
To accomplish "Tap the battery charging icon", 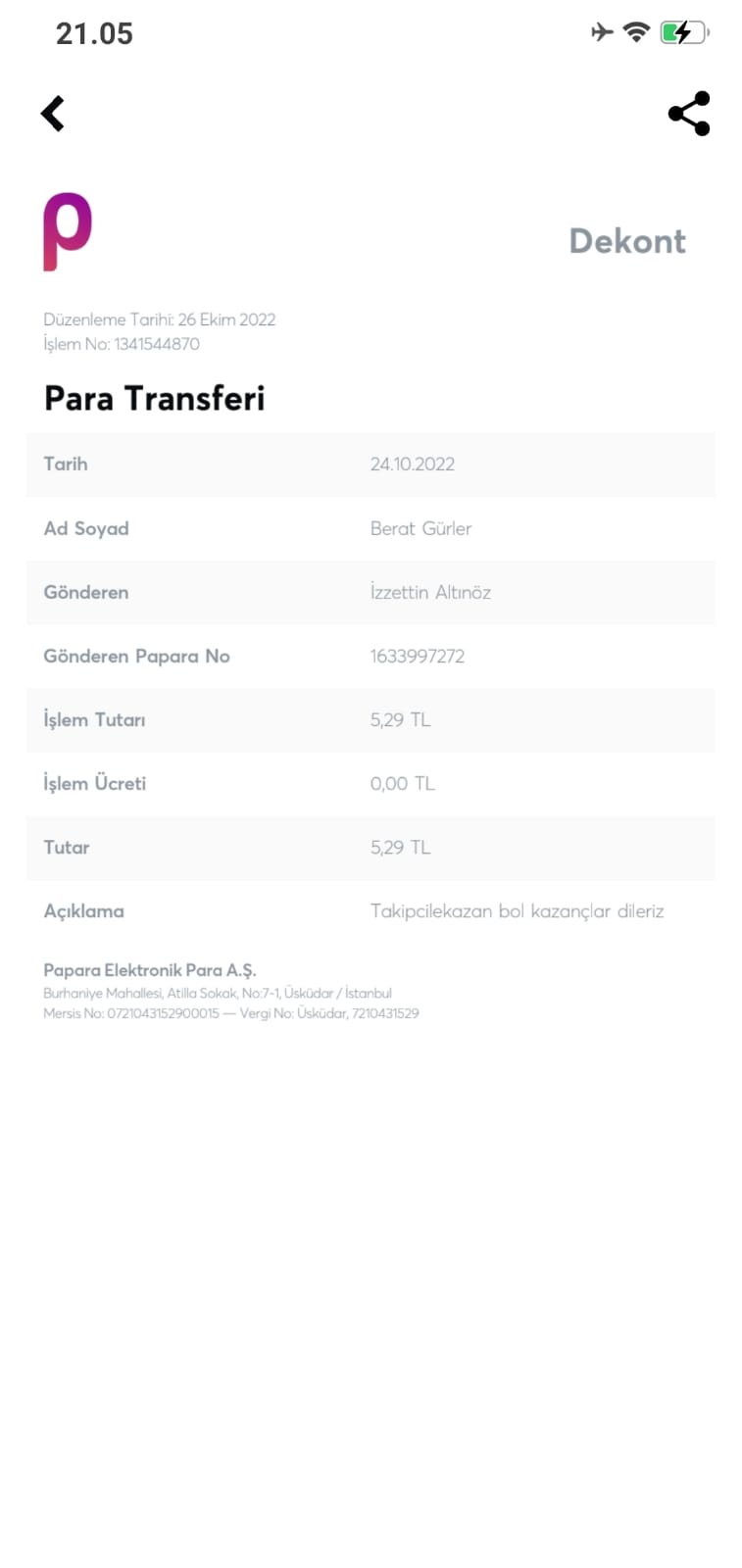I will coord(683,32).
